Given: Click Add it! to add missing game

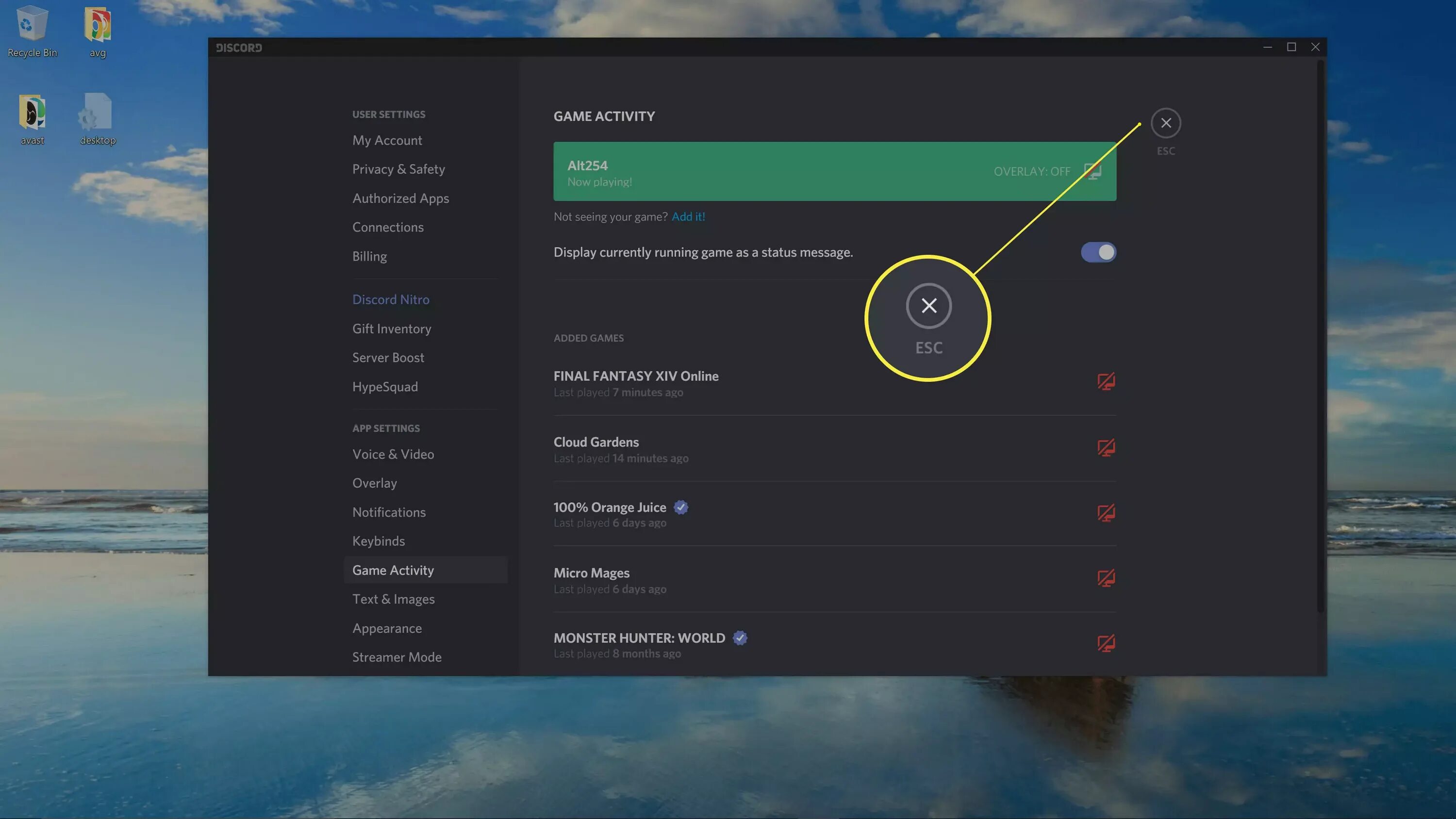Looking at the screenshot, I should click(688, 217).
